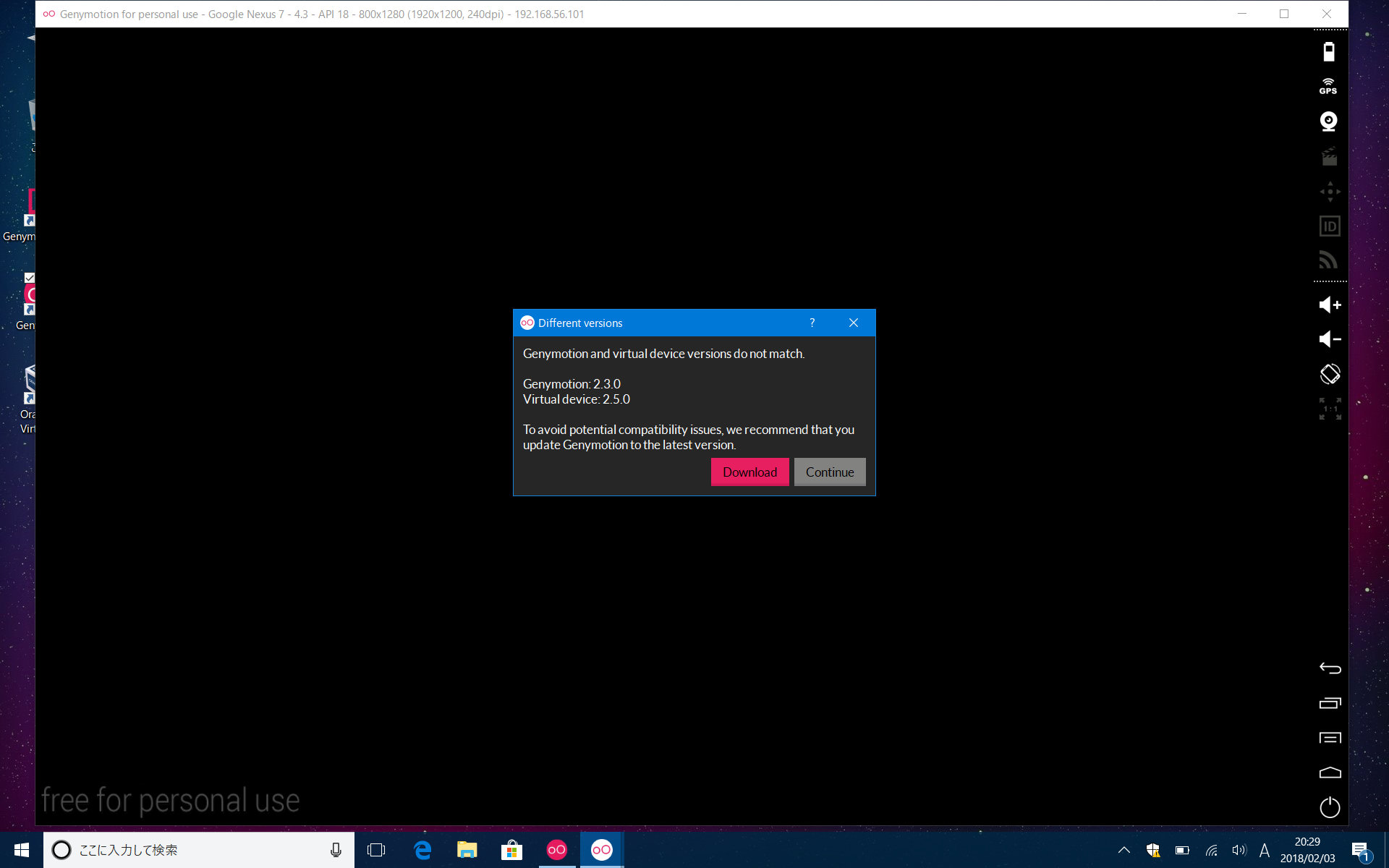Open the camera widget
The width and height of the screenshot is (1389, 868).
(1329, 121)
